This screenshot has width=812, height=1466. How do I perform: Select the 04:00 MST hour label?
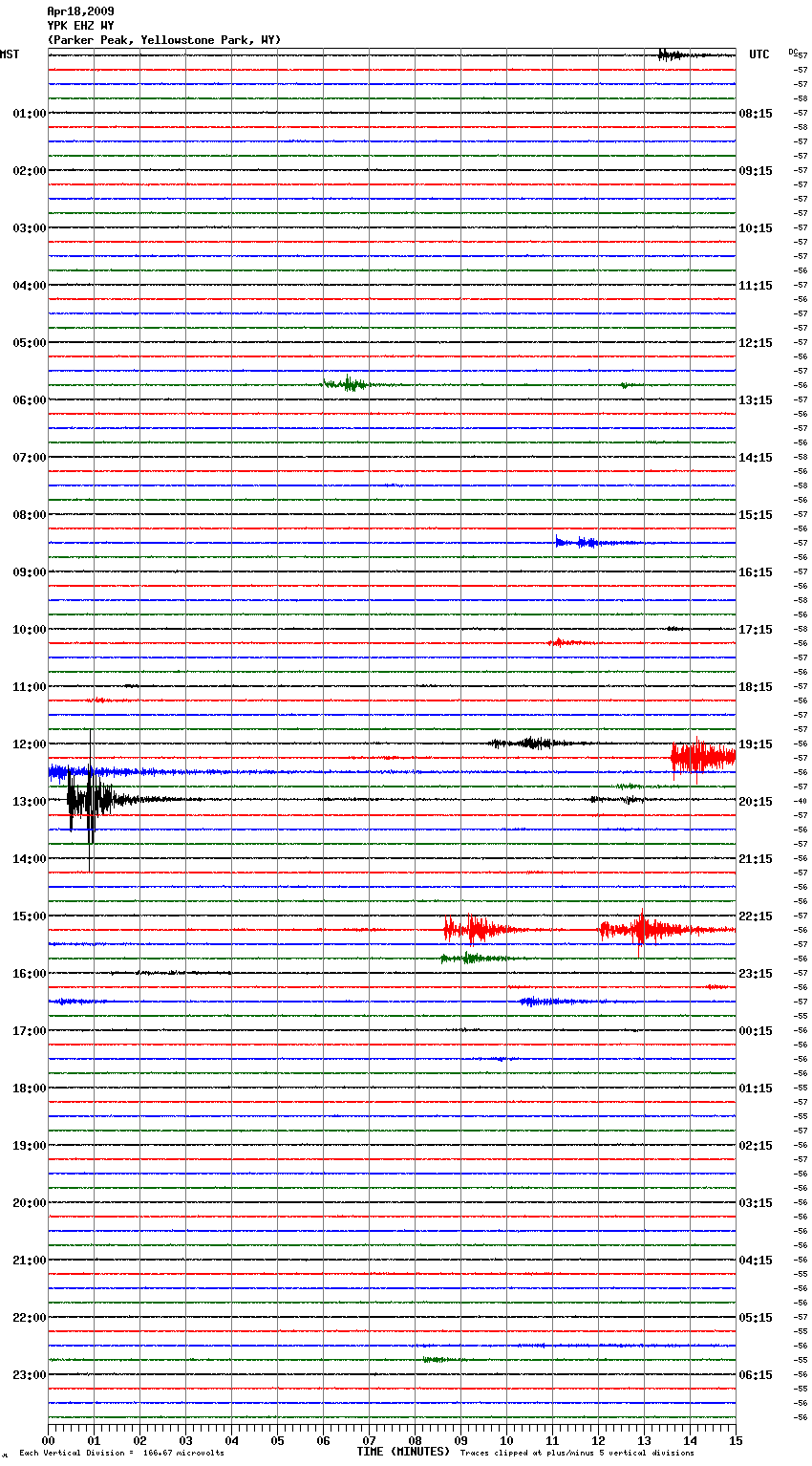tap(29, 286)
